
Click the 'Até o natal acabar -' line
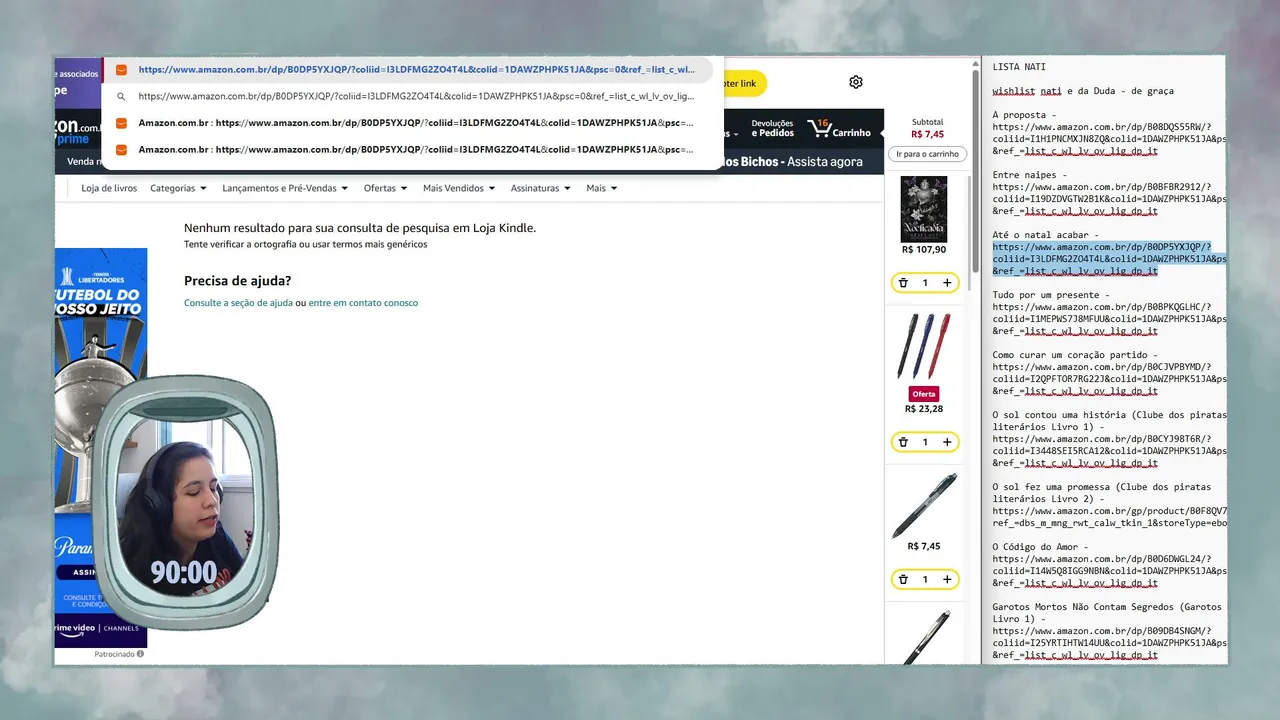(1046, 235)
